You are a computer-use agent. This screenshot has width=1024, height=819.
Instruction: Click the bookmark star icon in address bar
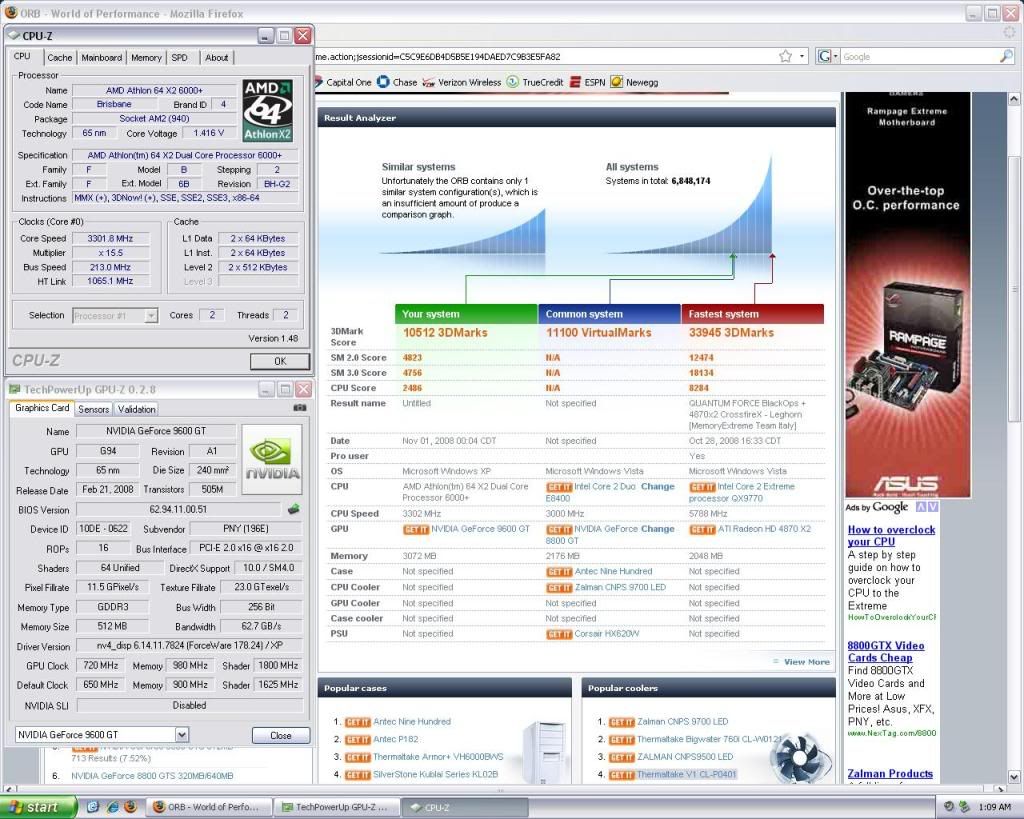[x=786, y=56]
